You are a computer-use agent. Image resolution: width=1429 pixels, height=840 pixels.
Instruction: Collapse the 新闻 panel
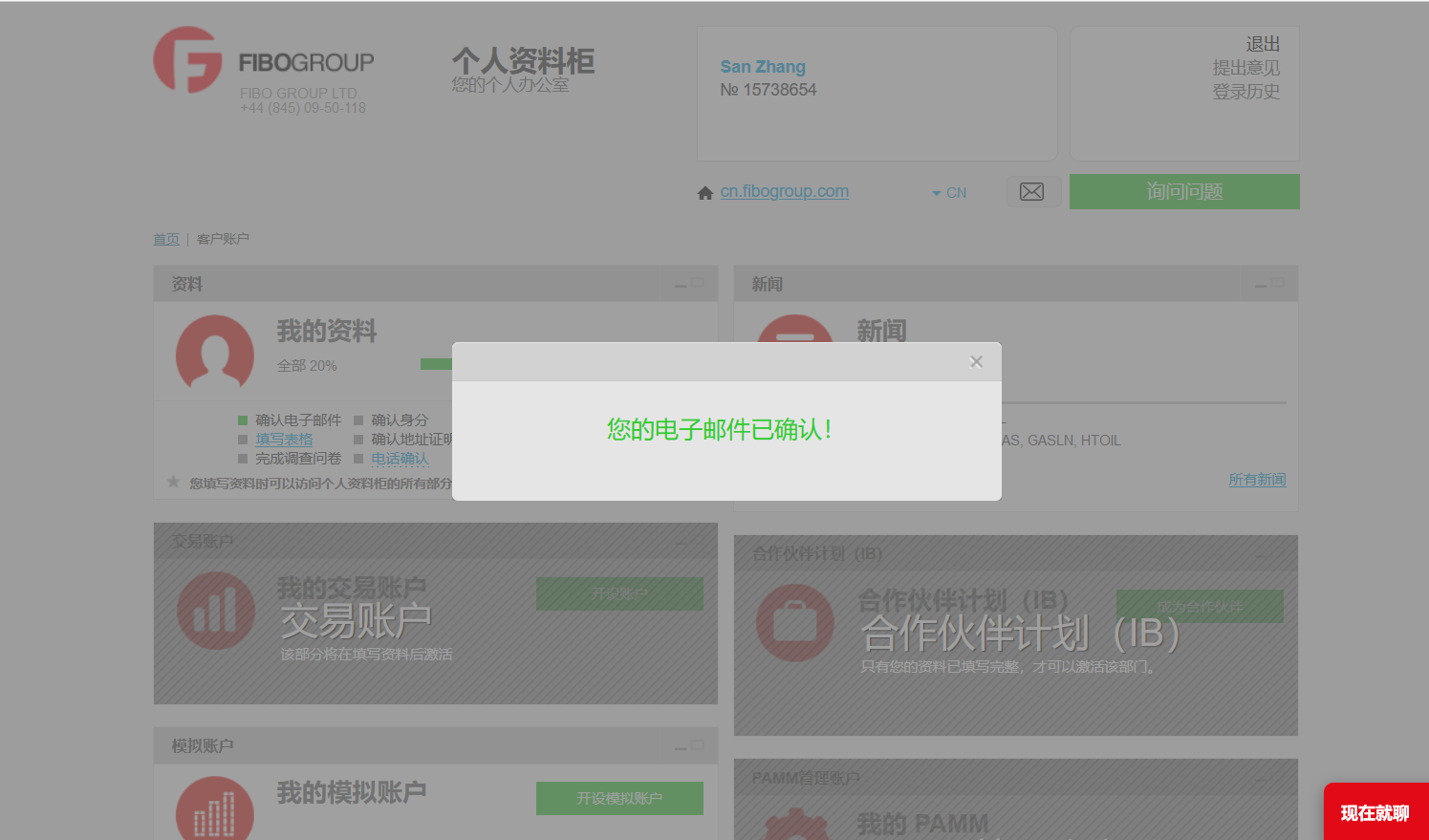1261,285
